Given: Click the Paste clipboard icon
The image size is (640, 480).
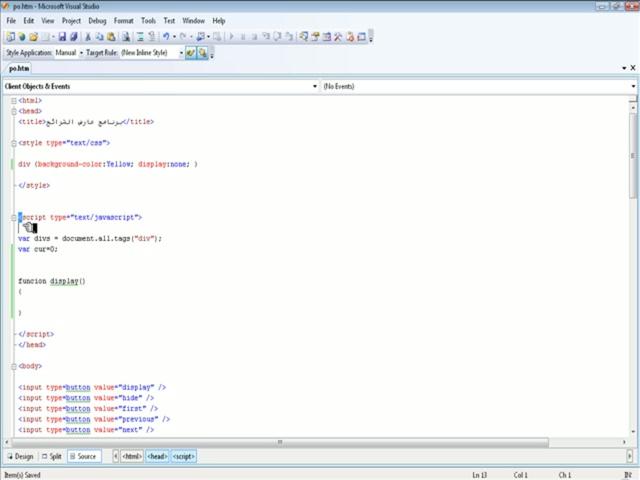Looking at the screenshot, I should pos(111,37).
